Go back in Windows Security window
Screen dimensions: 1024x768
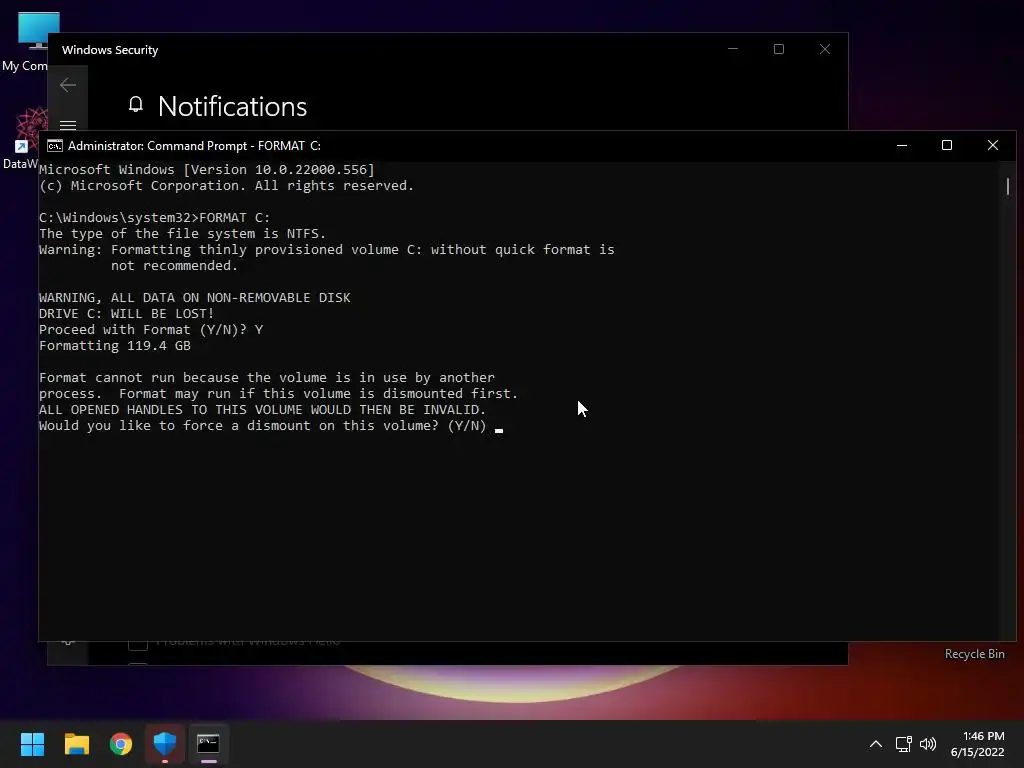click(68, 85)
